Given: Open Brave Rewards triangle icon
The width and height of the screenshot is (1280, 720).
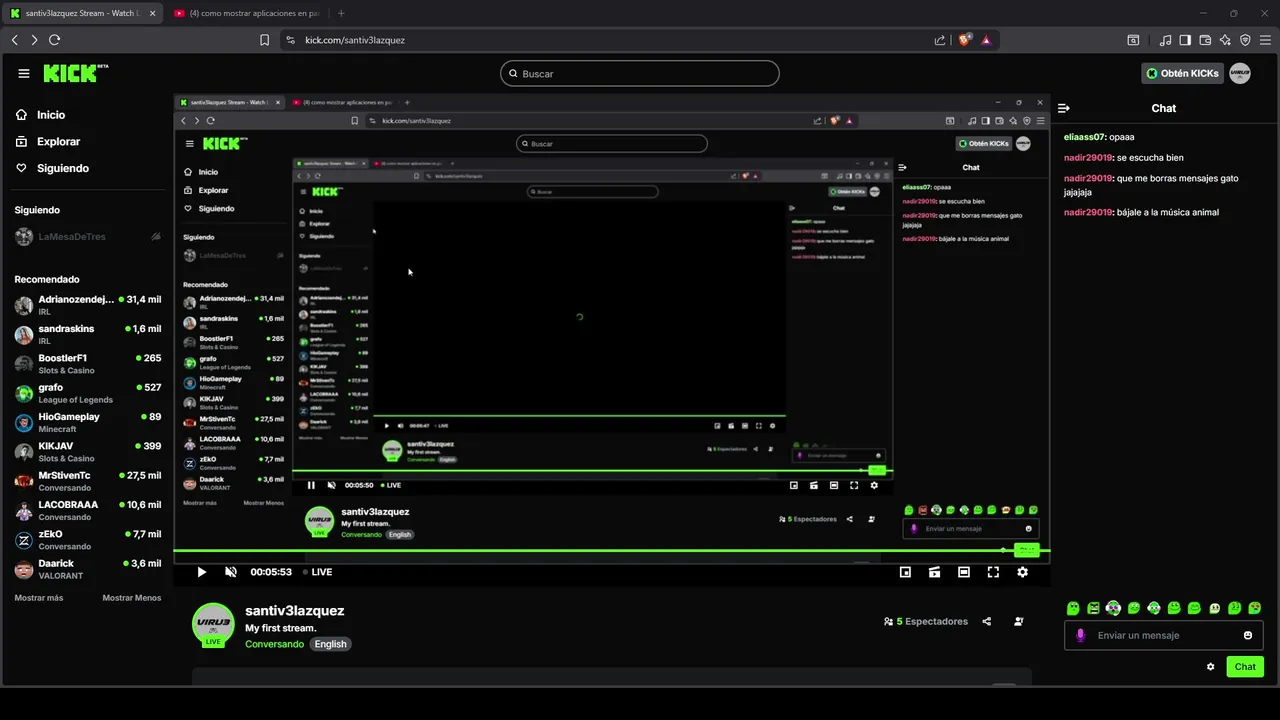Looking at the screenshot, I should pos(986,40).
